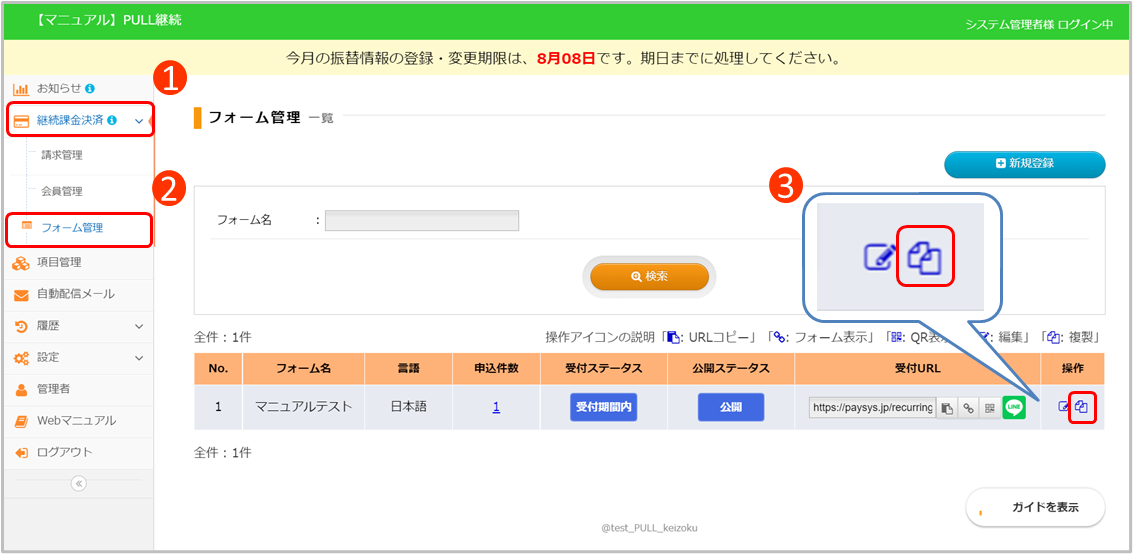Click the edit icon in 操作 column
The width and height of the screenshot is (1133, 554).
(x=1064, y=407)
